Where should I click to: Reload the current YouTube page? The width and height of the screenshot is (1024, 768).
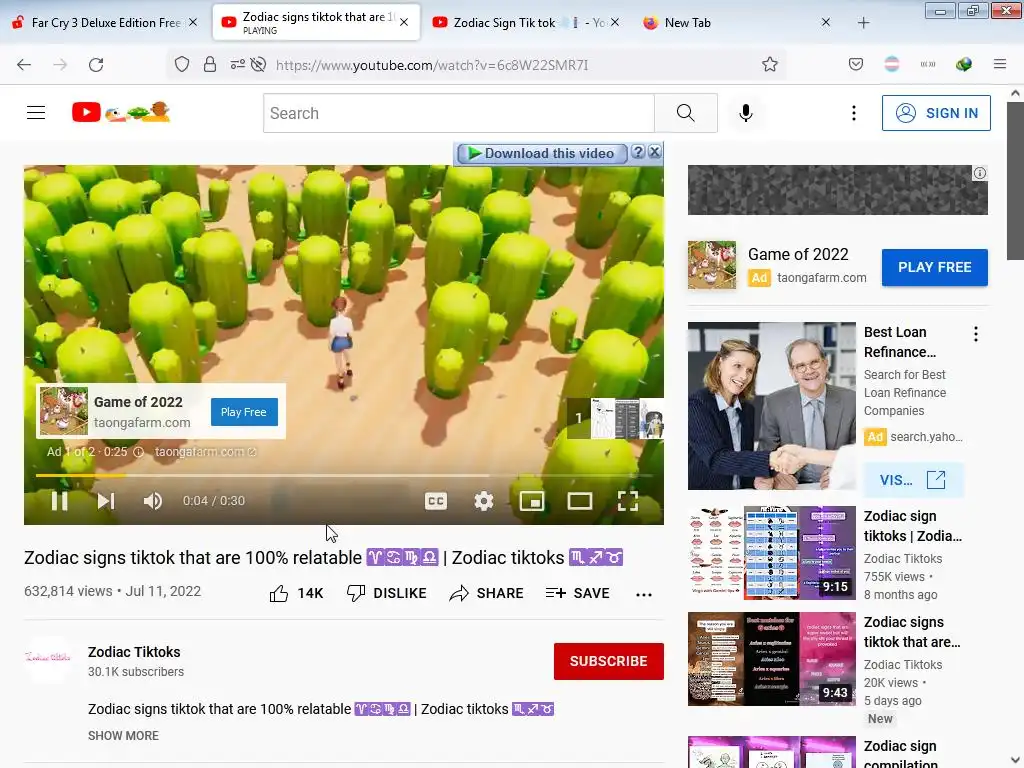[96, 65]
